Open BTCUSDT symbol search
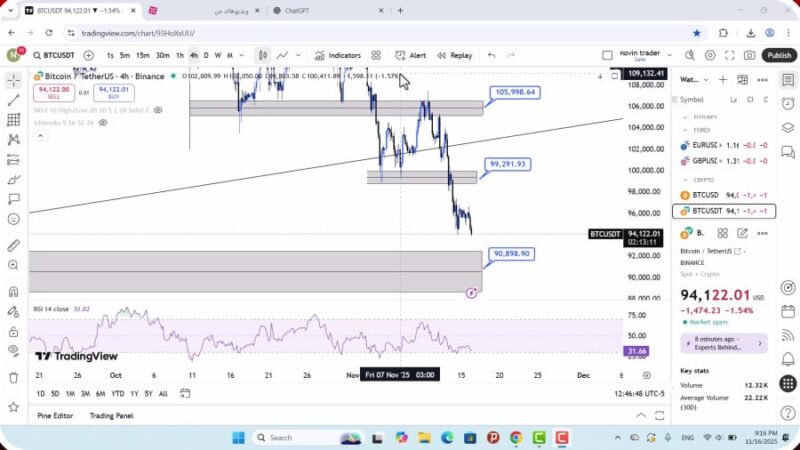 tap(54, 55)
